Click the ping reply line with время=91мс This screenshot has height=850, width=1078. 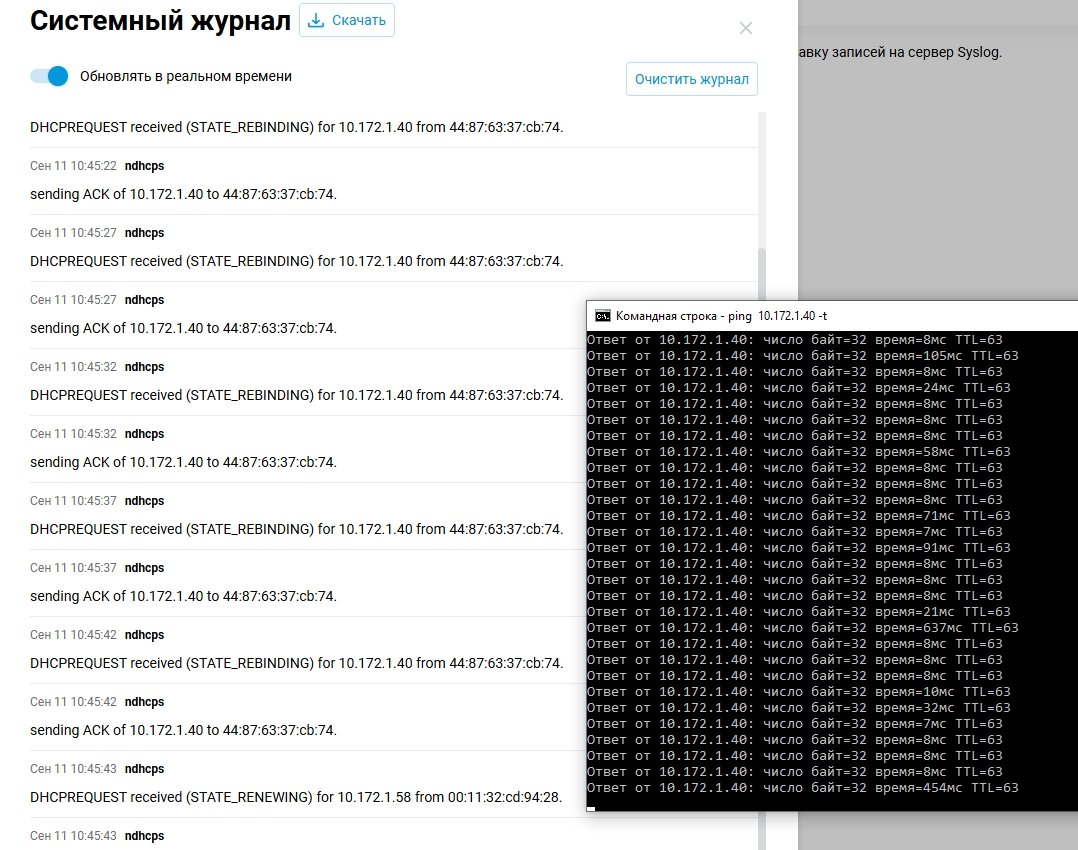click(x=799, y=548)
